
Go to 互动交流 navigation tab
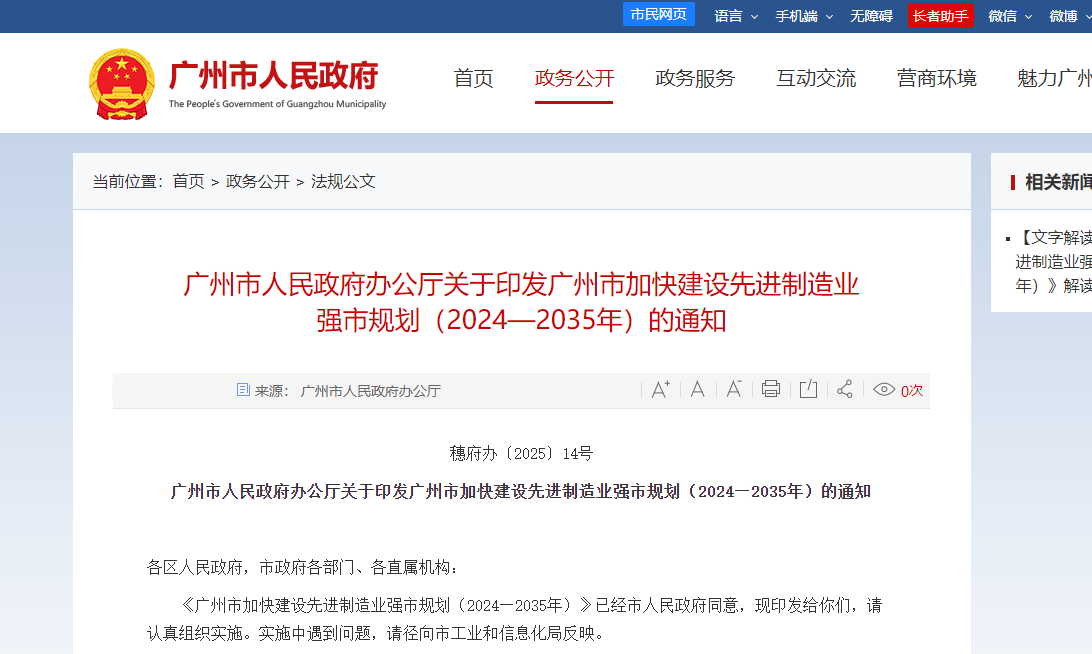[x=816, y=79]
